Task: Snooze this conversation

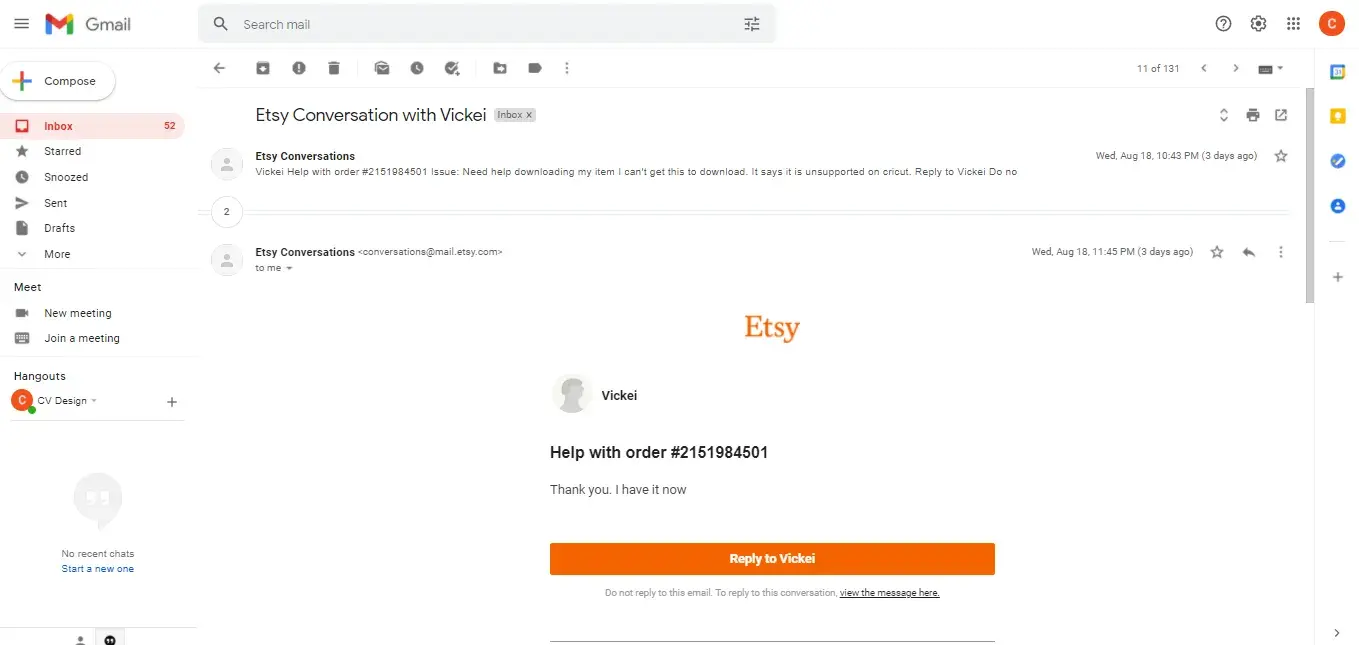Action: [417, 68]
